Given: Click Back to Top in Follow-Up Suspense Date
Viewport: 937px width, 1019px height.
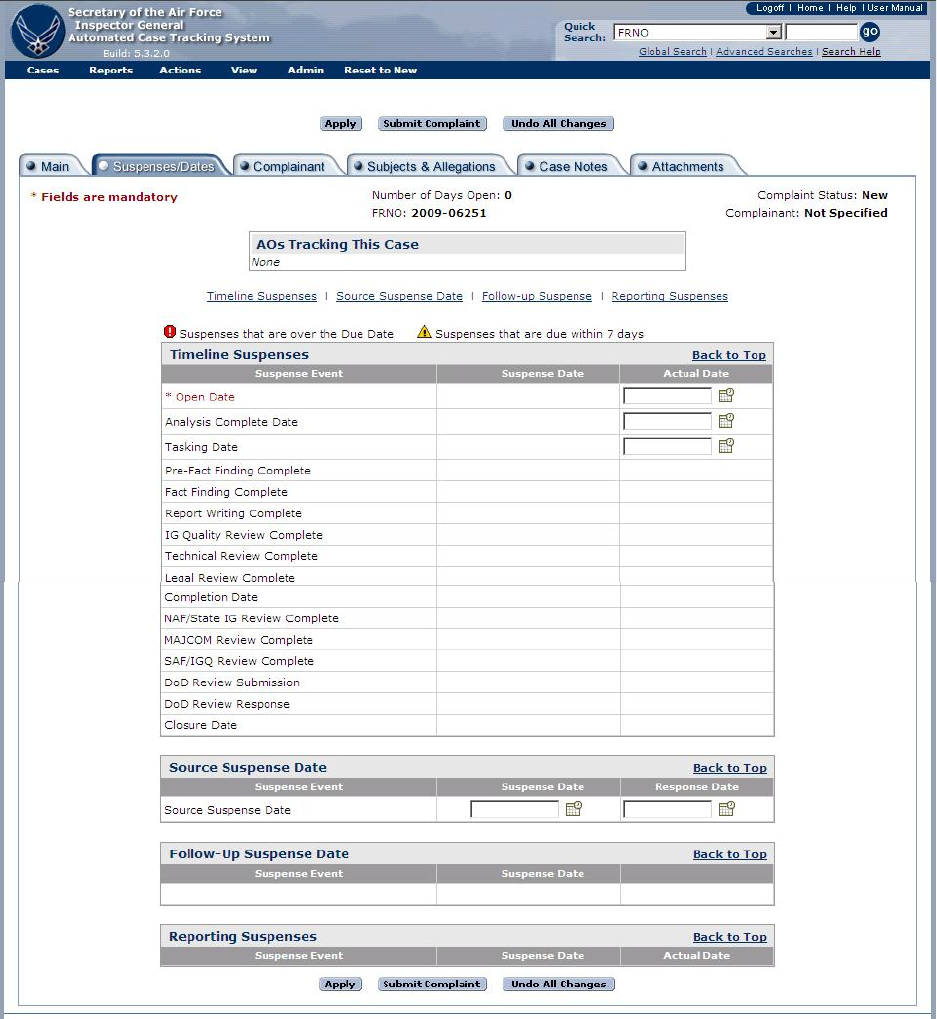Looking at the screenshot, I should pyautogui.click(x=730, y=854).
